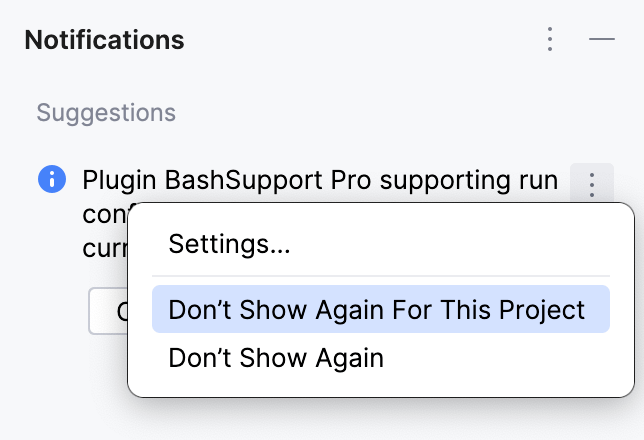Click the Notifications panel title
The width and height of the screenshot is (644, 440).
104,40
